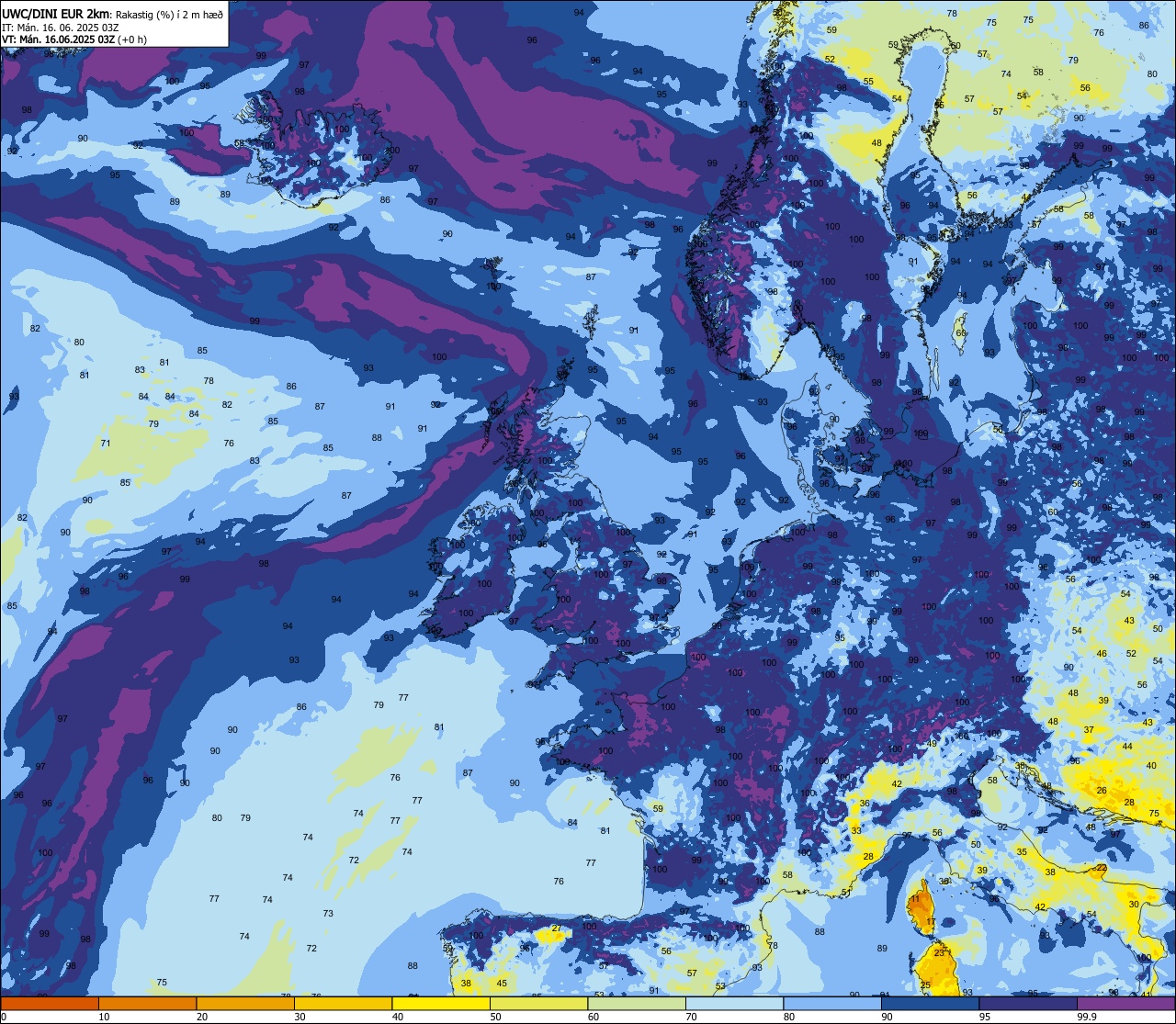Pick the pale green legend swatch between 60 and 70
This screenshot has width=1176, height=1024.
[x=637, y=1003]
